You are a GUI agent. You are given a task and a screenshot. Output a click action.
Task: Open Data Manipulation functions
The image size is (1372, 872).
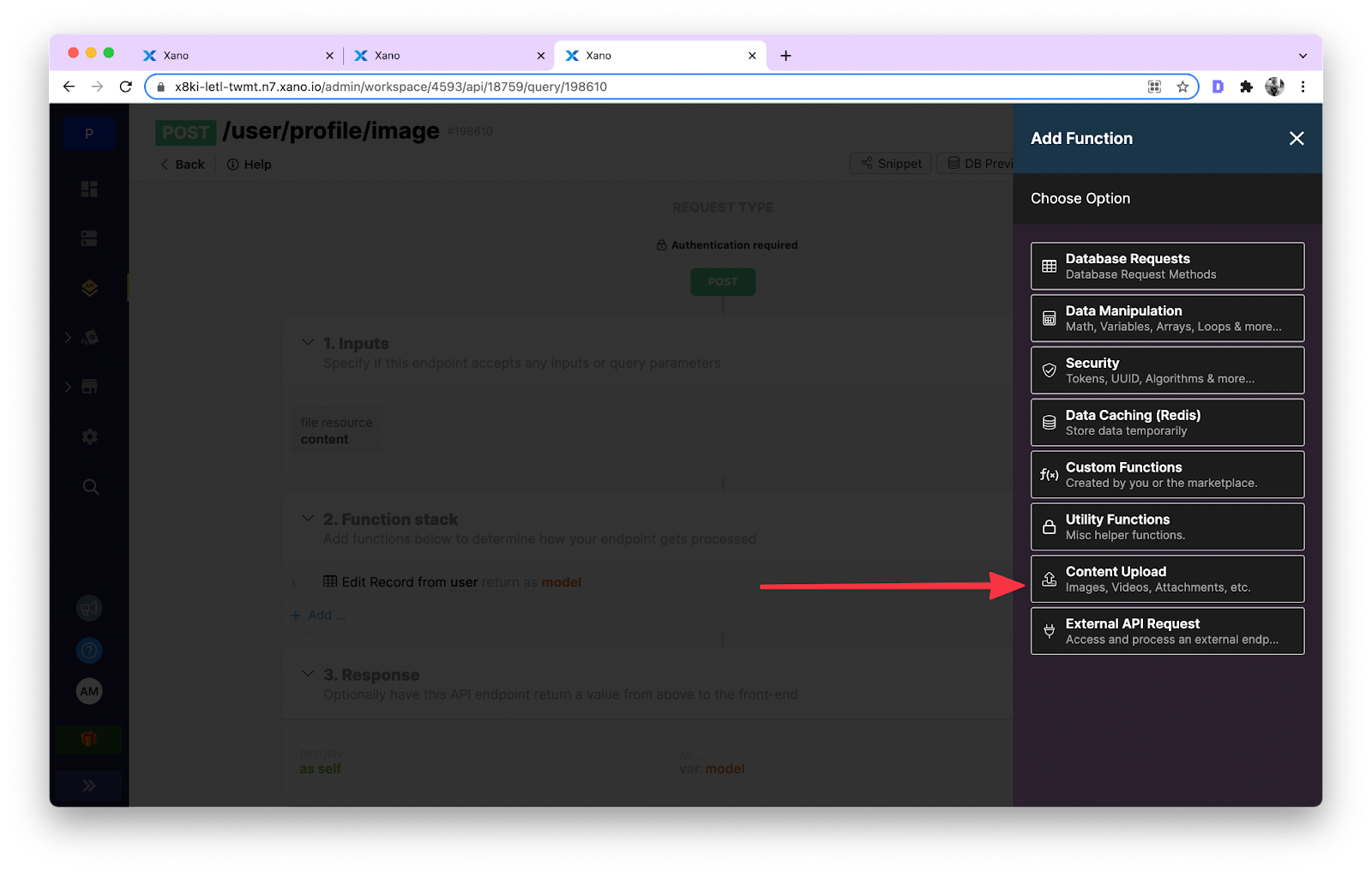(1166, 319)
